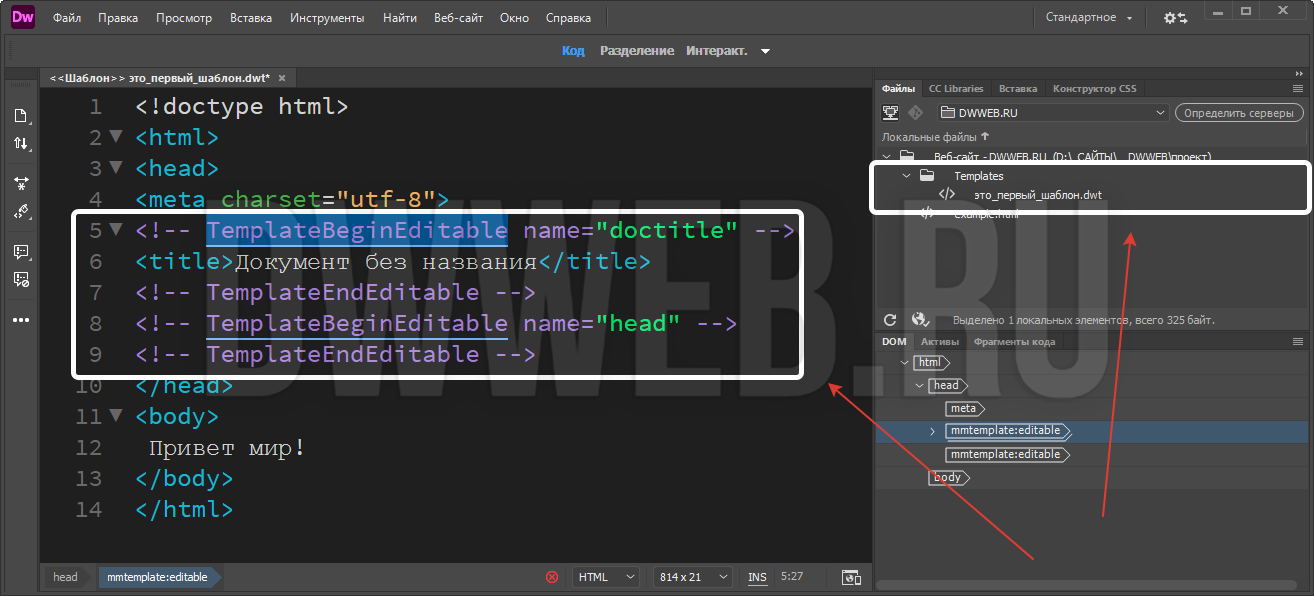Switch to Разделение (Split) view

point(636,51)
